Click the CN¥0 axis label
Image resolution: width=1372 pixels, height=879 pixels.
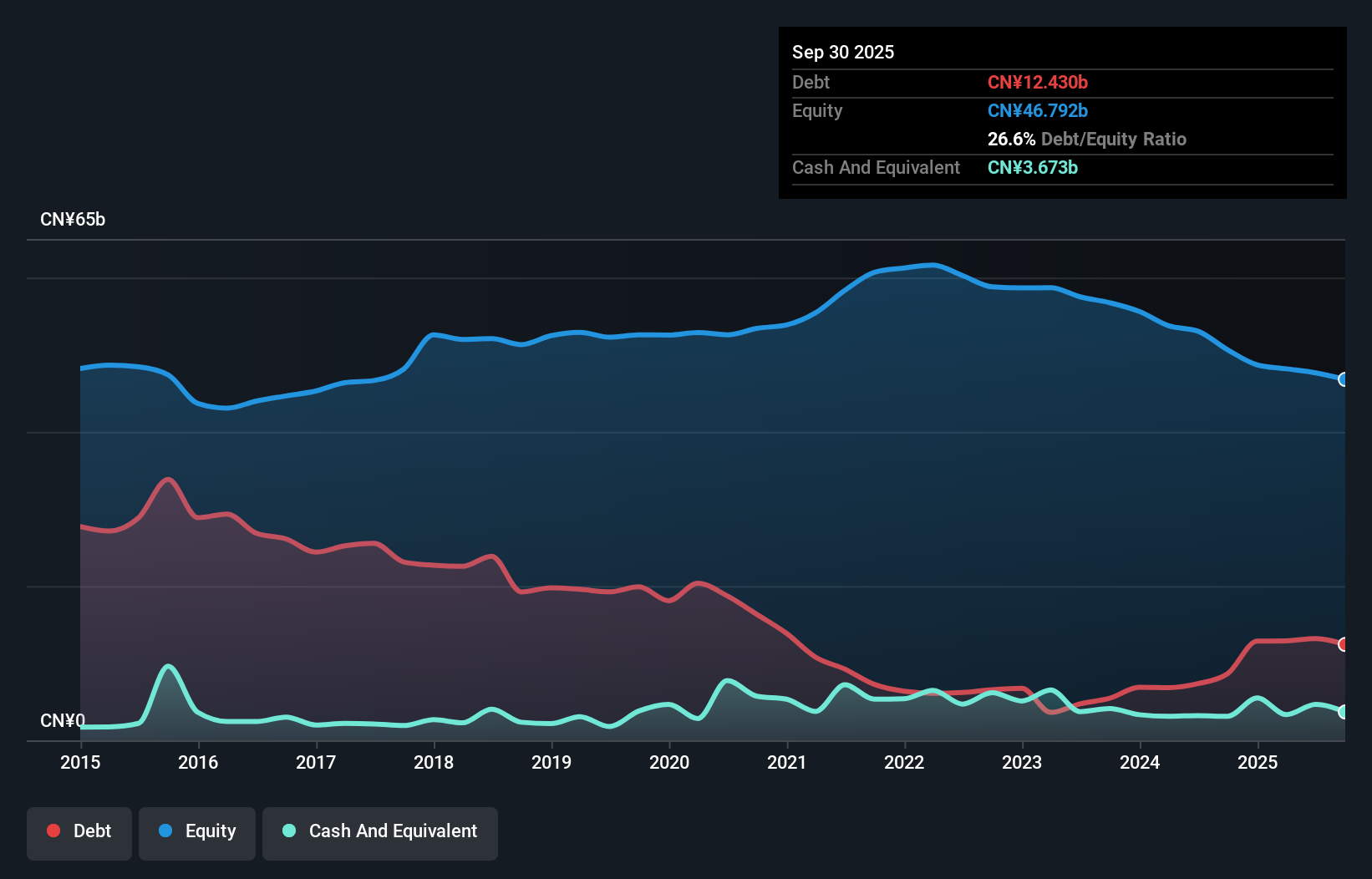[62, 720]
